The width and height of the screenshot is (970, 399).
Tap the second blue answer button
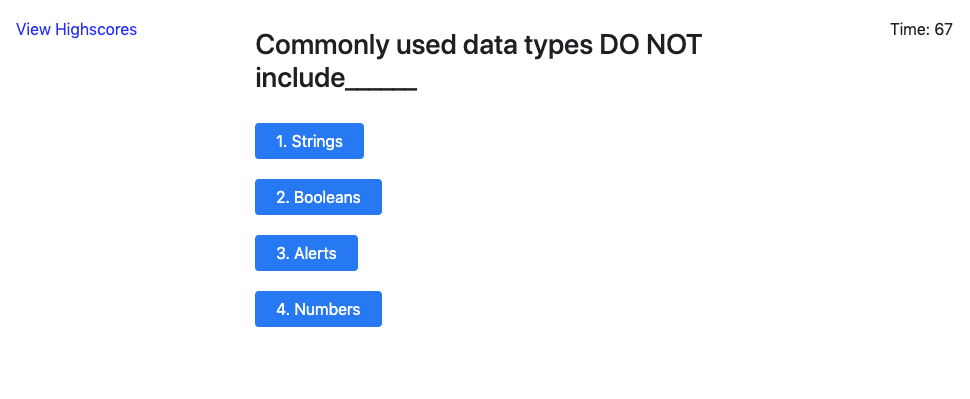click(318, 197)
